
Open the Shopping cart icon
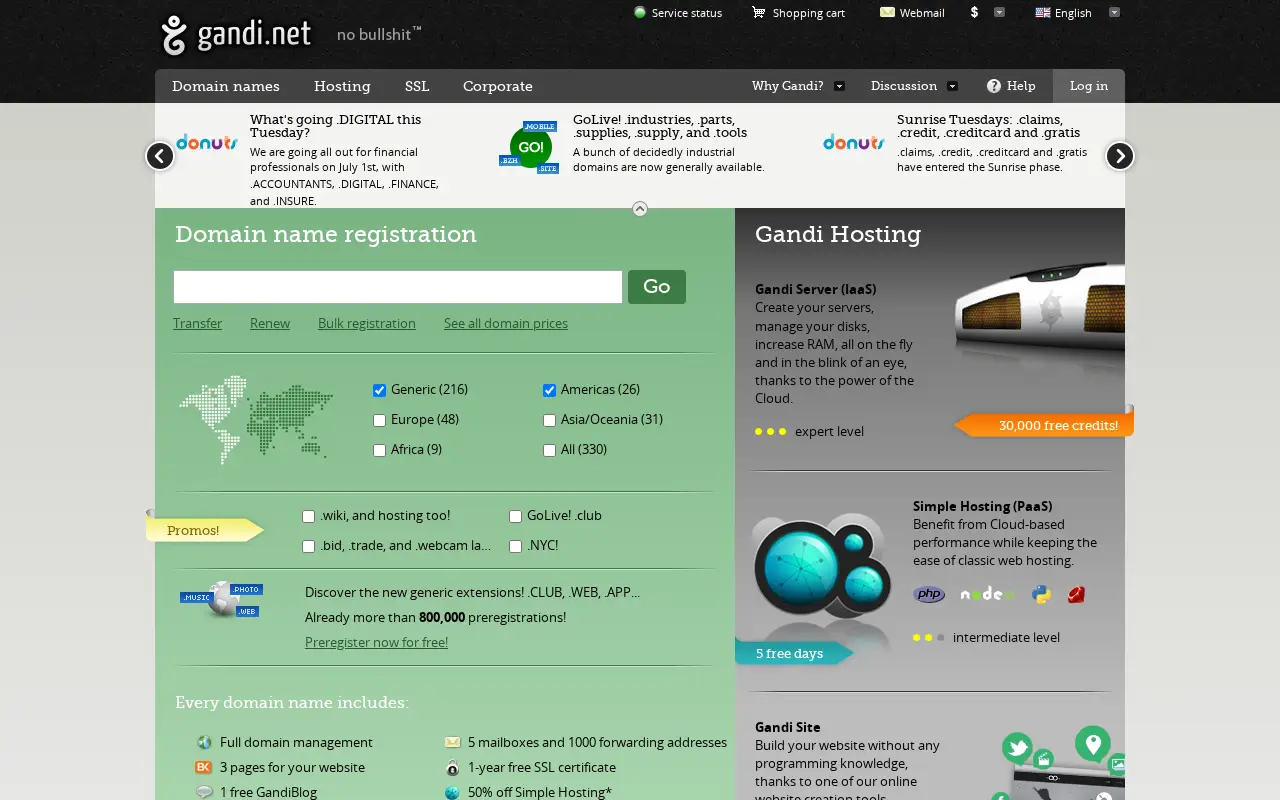759,13
